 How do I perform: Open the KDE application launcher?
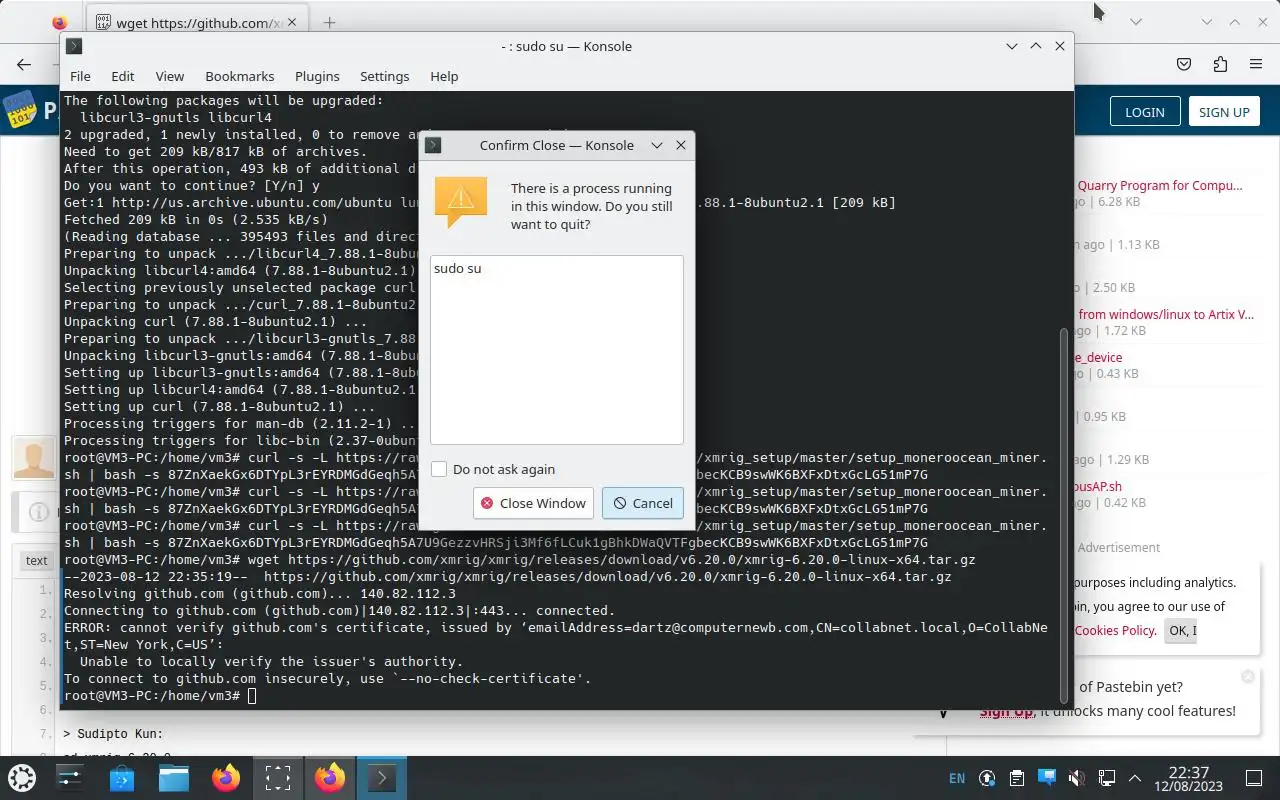[22, 778]
